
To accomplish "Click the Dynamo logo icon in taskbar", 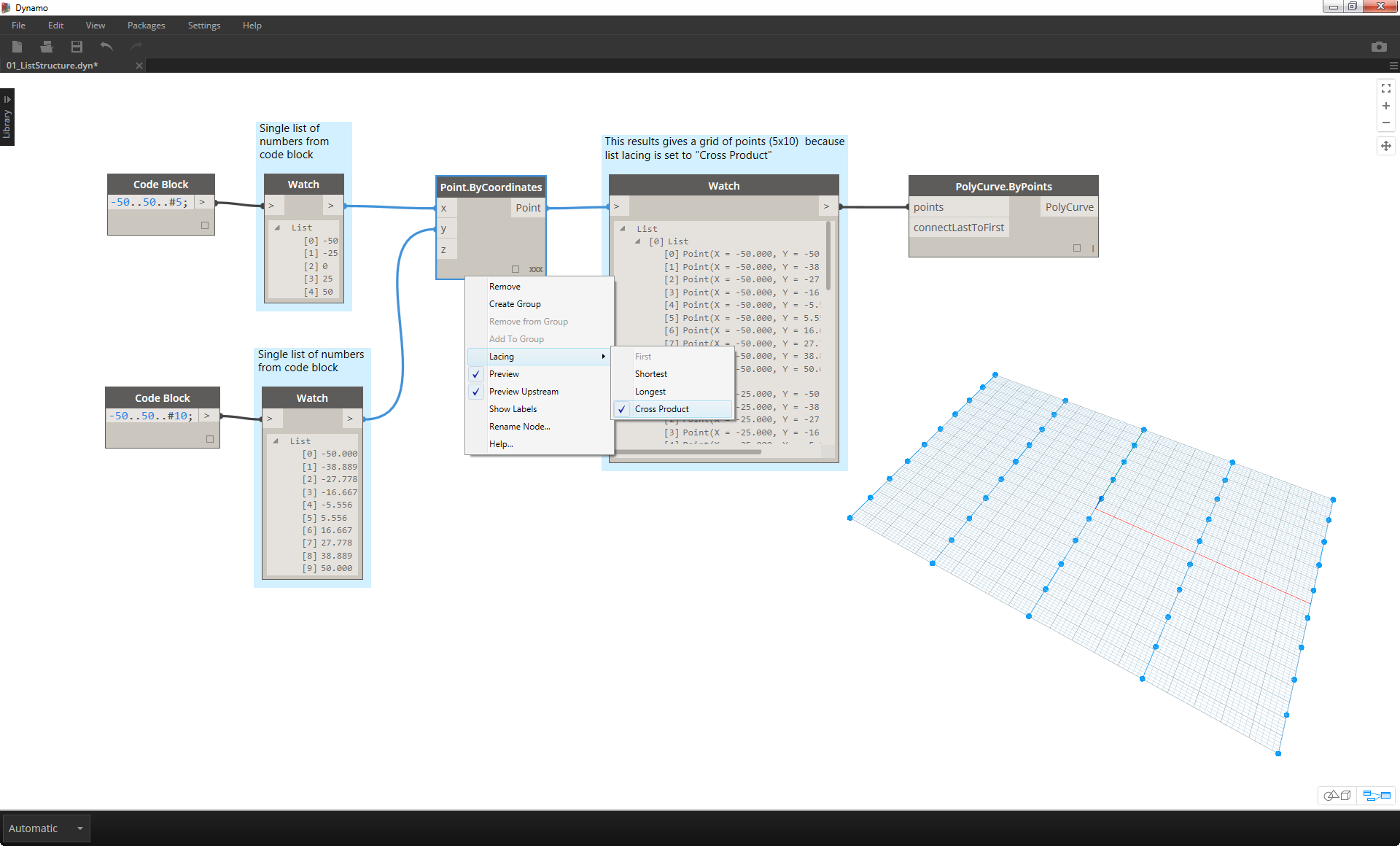I will point(9,7).
